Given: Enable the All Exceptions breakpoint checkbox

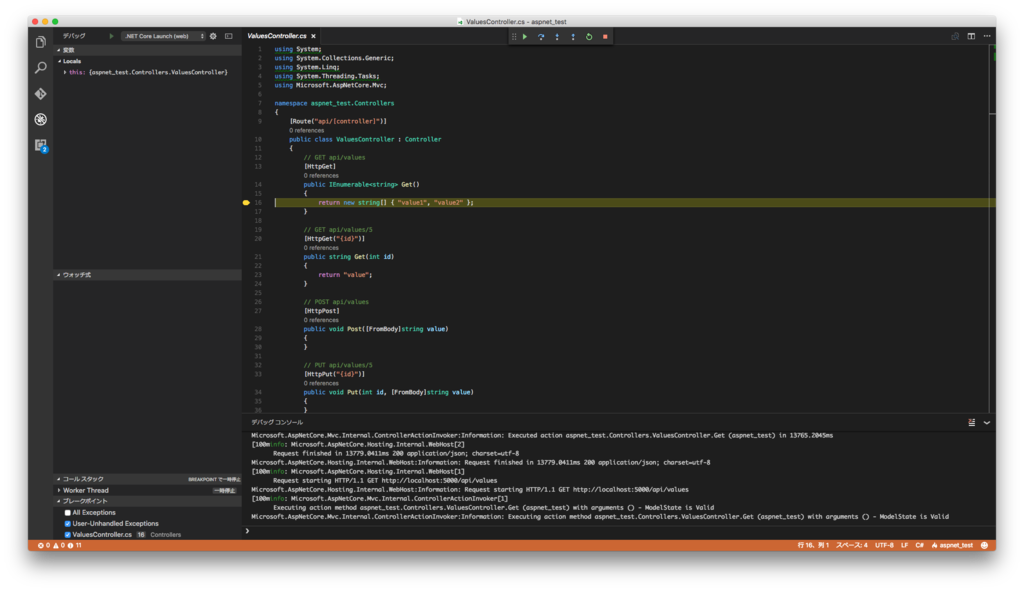Looking at the screenshot, I should click(67, 513).
